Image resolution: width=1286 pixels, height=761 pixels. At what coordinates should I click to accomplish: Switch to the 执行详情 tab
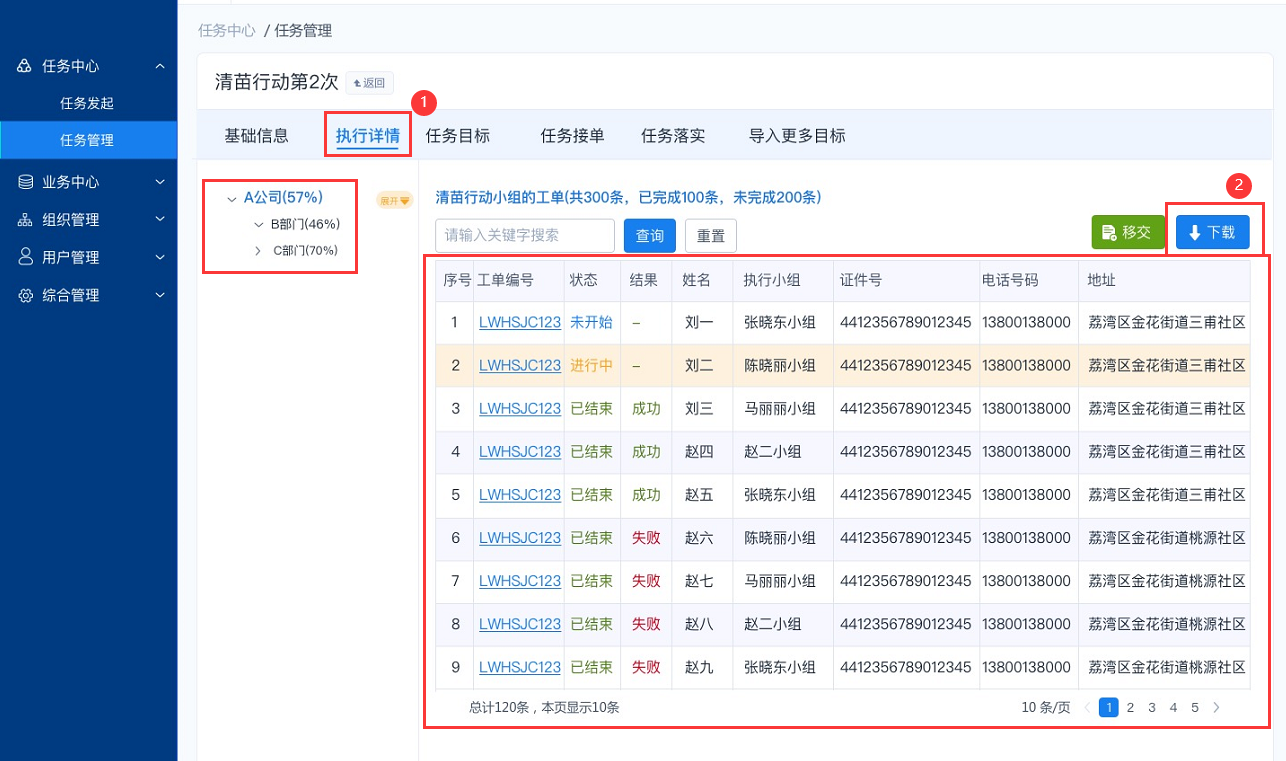368,136
